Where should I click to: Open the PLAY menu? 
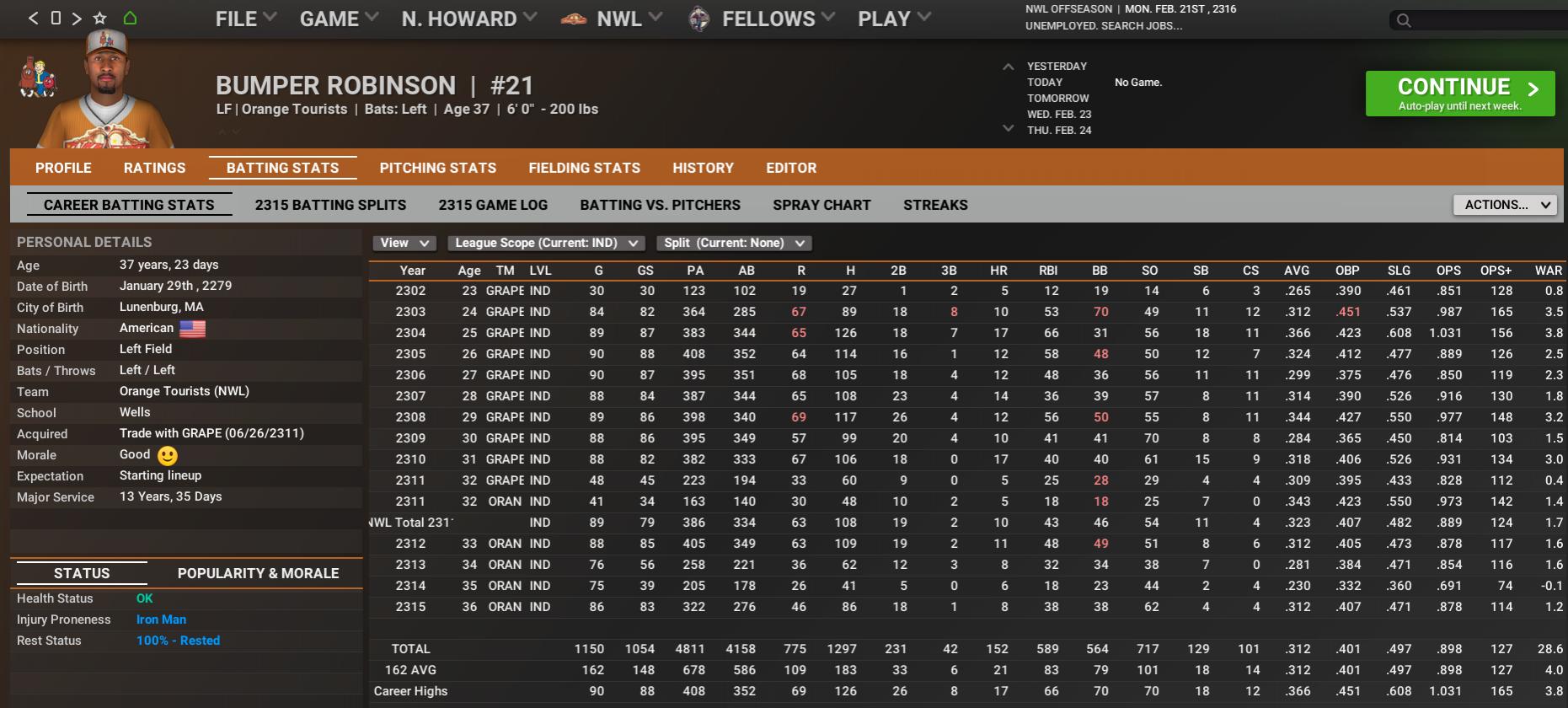point(894,19)
